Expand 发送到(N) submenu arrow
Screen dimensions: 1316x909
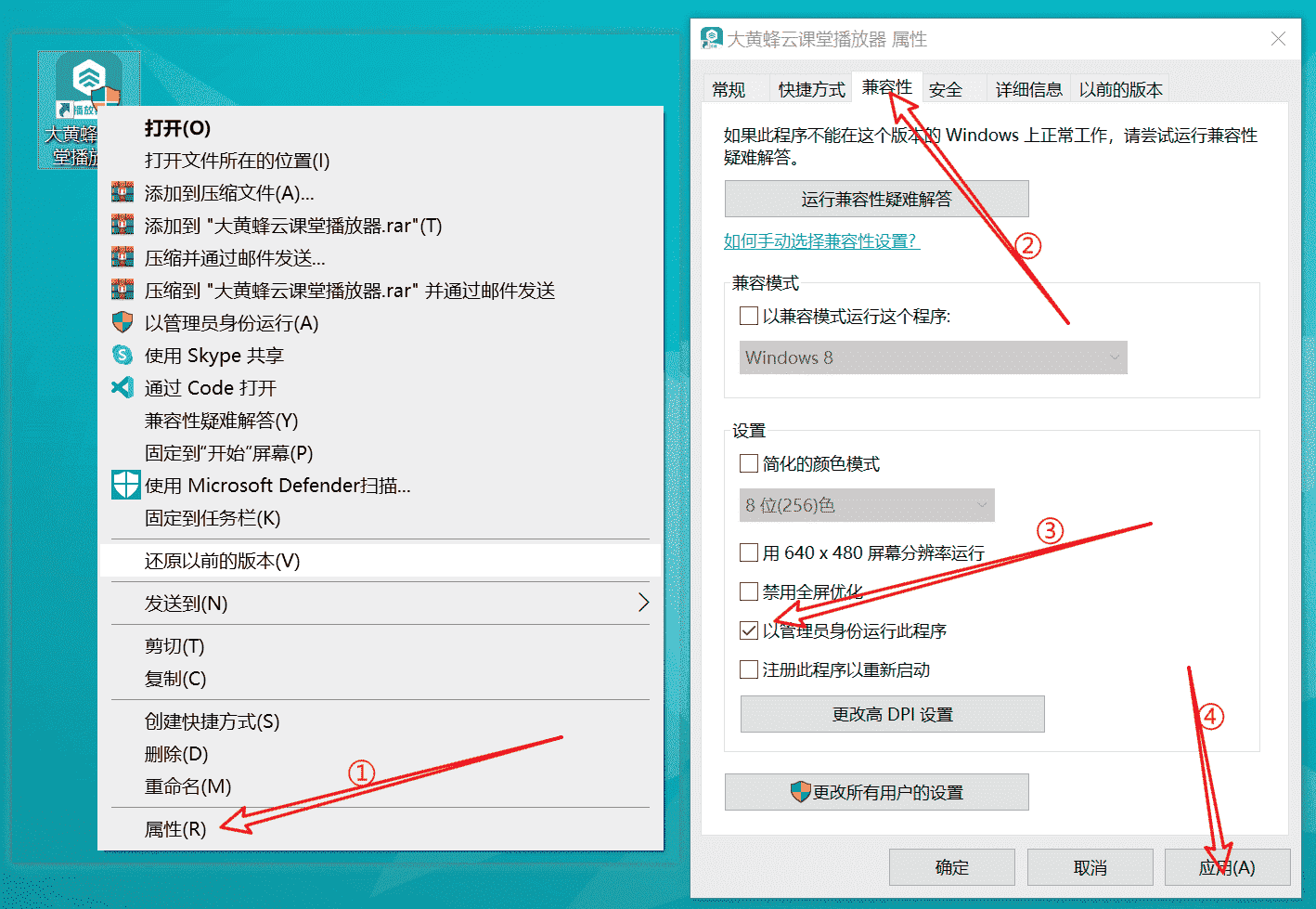click(643, 603)
